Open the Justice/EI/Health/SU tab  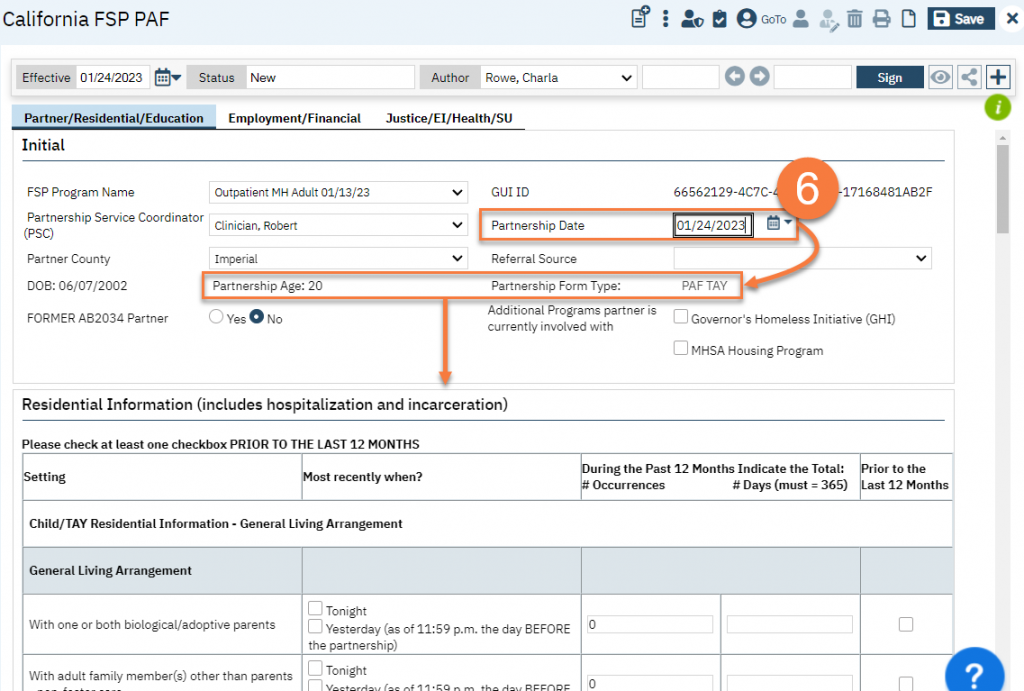coord(449,118)
